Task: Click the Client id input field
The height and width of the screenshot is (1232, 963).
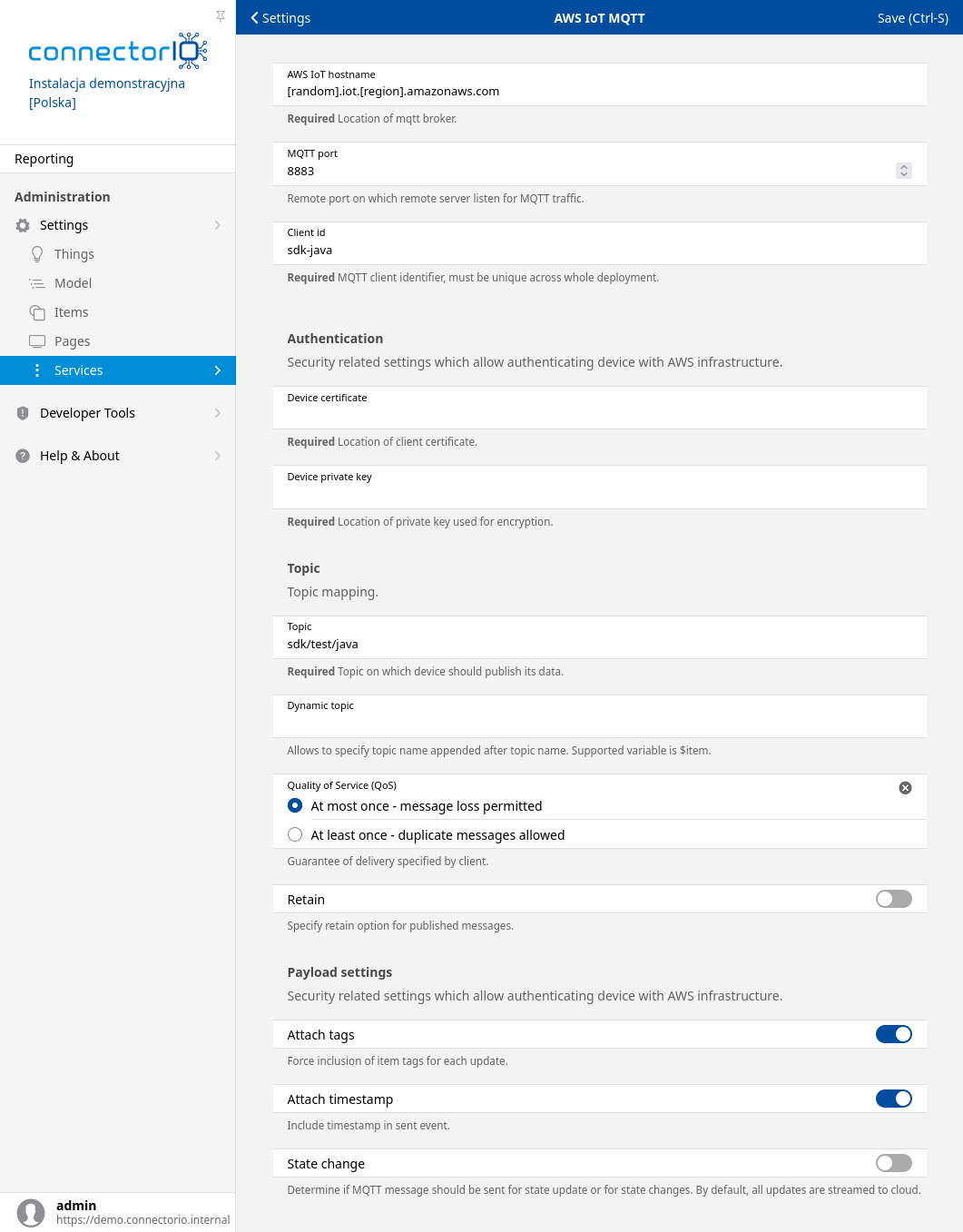Action: point(600,243)
